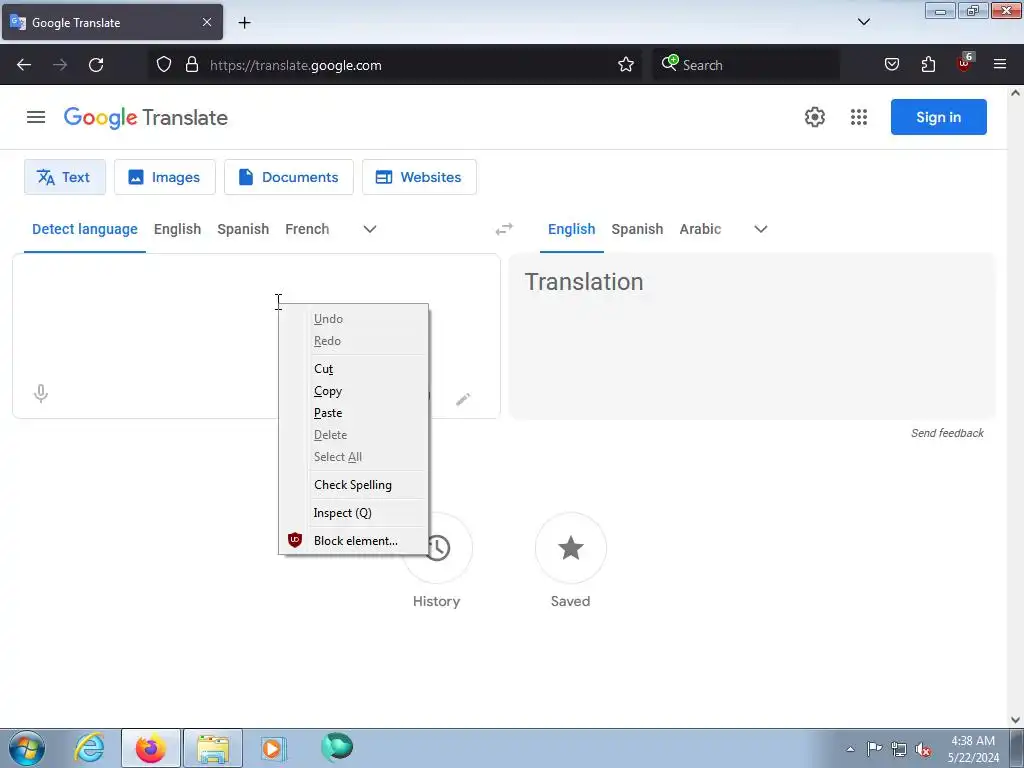The image size is (1024, 768).
Task: Open the Firefox extensions puzzle icon
Action: [928, 65]
